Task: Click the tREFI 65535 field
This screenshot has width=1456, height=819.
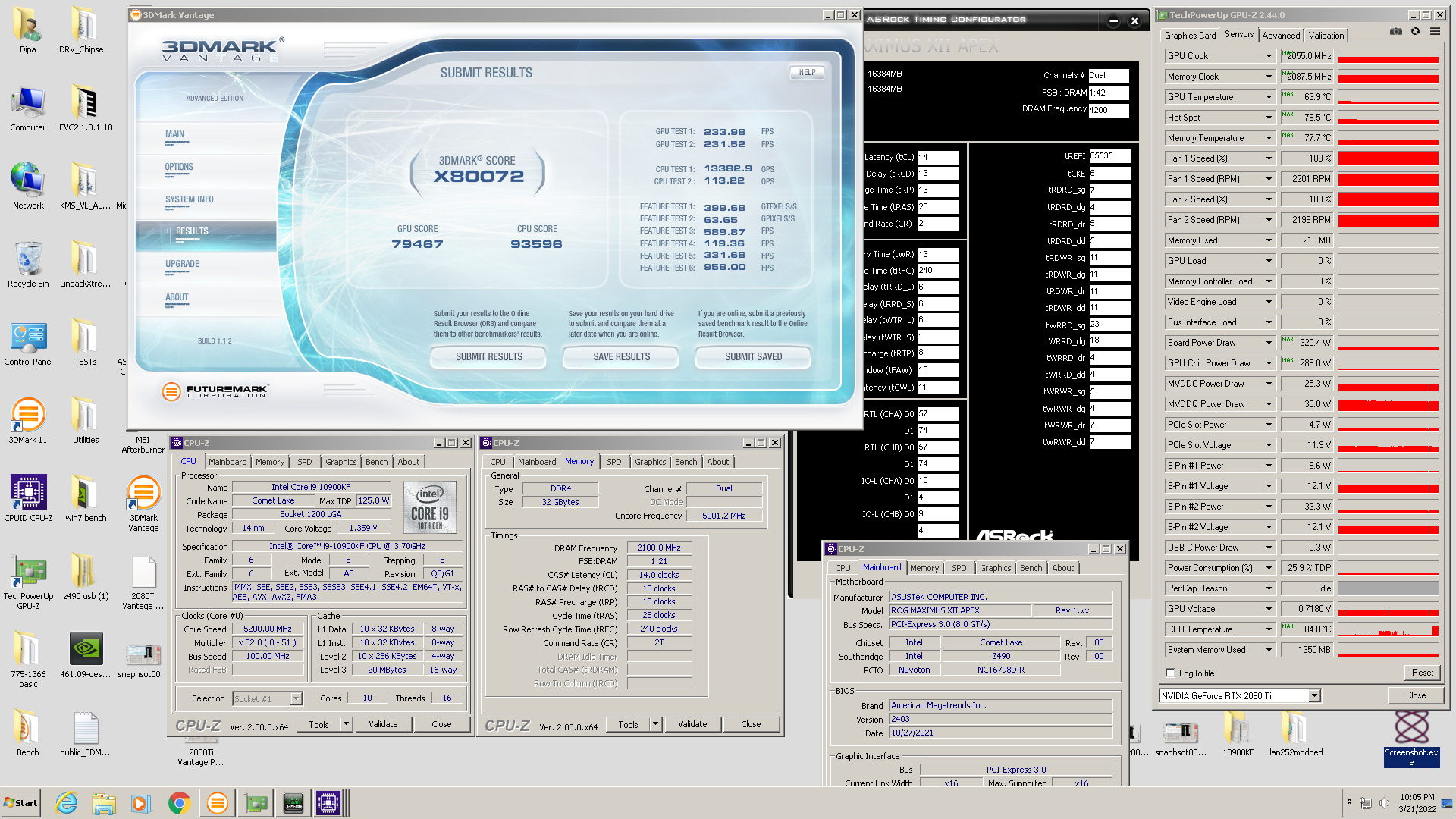Action: (1109, 156)
